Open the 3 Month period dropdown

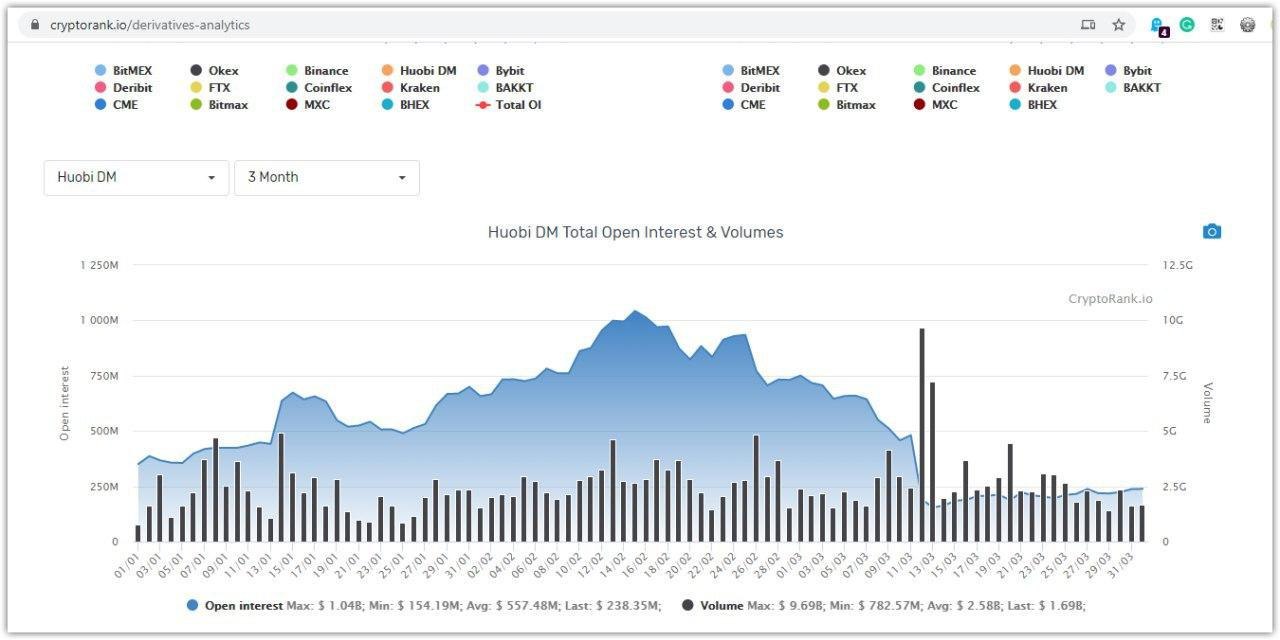point(327,177)
